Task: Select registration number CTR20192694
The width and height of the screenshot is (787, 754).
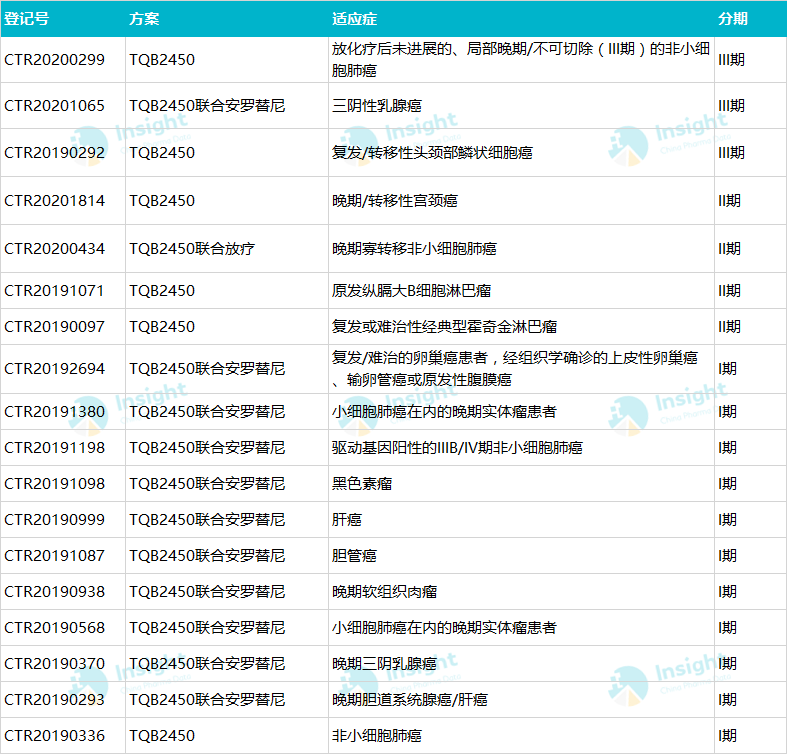Action: [x=54, y=369]
